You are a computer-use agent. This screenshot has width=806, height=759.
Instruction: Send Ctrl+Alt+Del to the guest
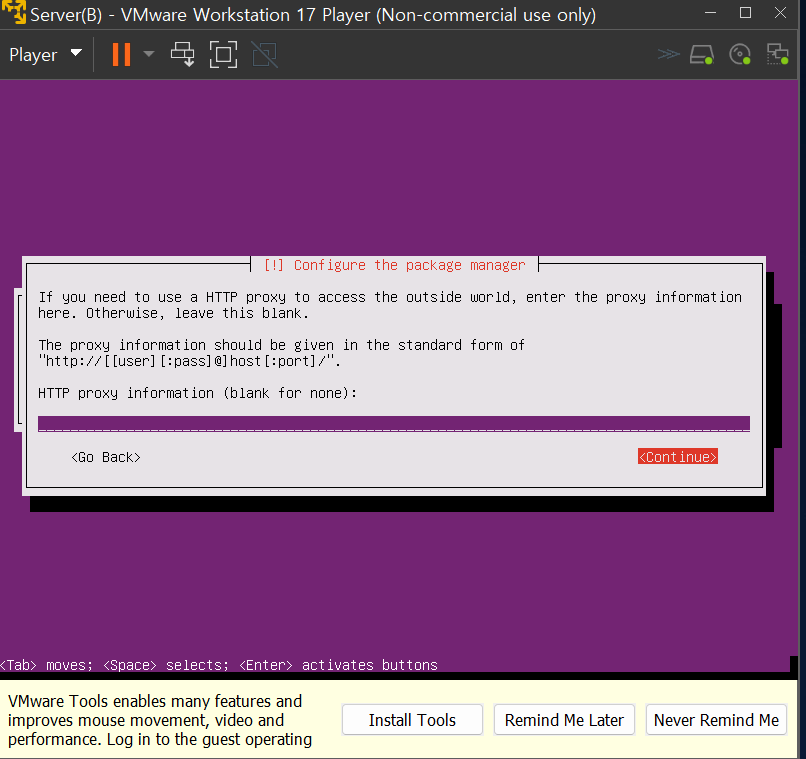click(x=182, y=54)
